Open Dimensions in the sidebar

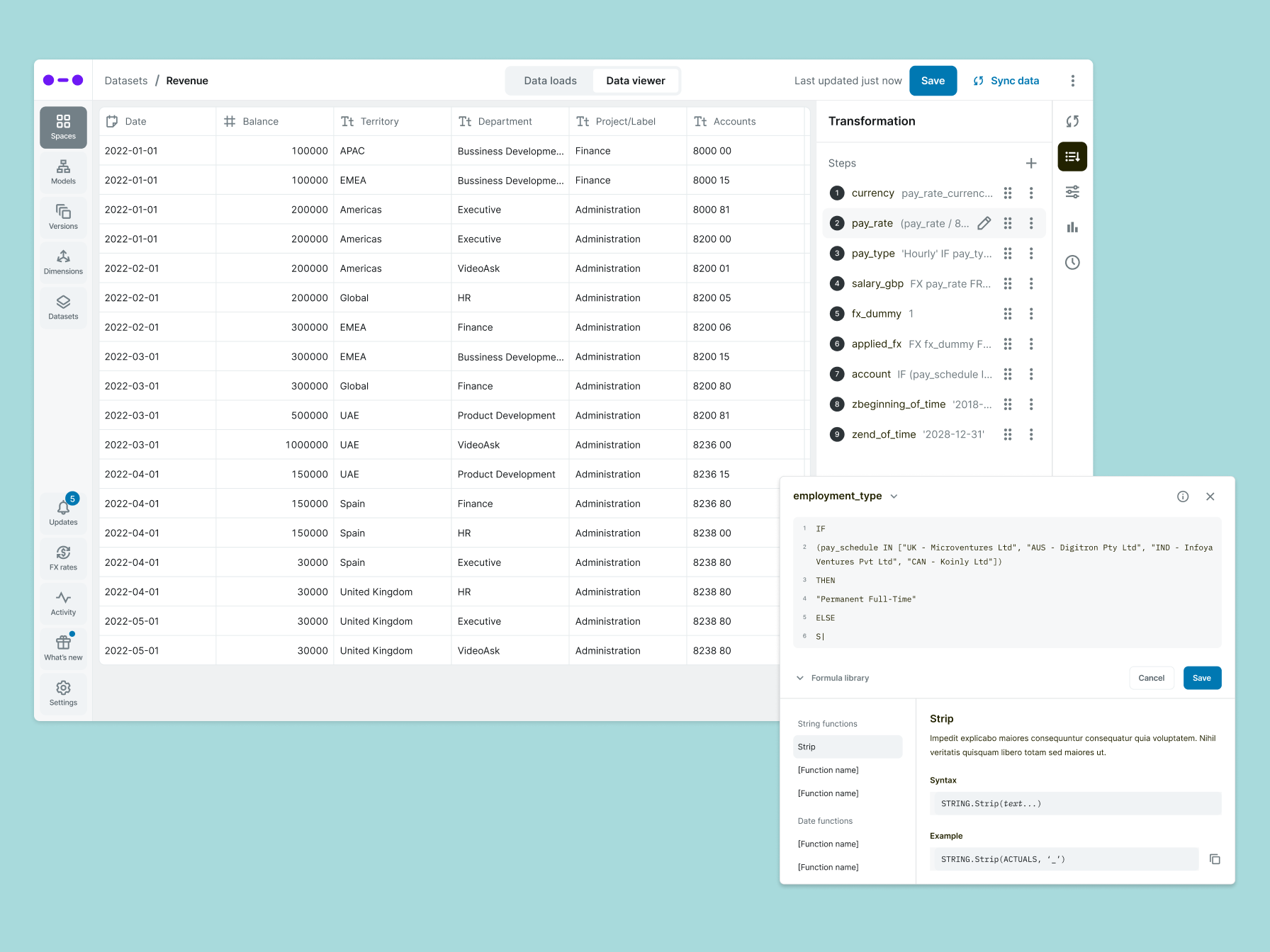click(63, 263)
